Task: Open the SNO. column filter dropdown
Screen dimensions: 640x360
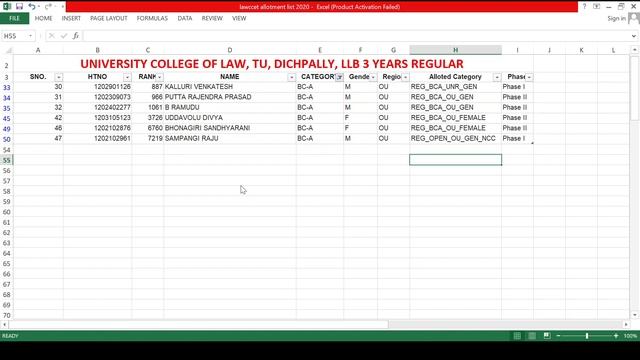Action: (59, 77)
